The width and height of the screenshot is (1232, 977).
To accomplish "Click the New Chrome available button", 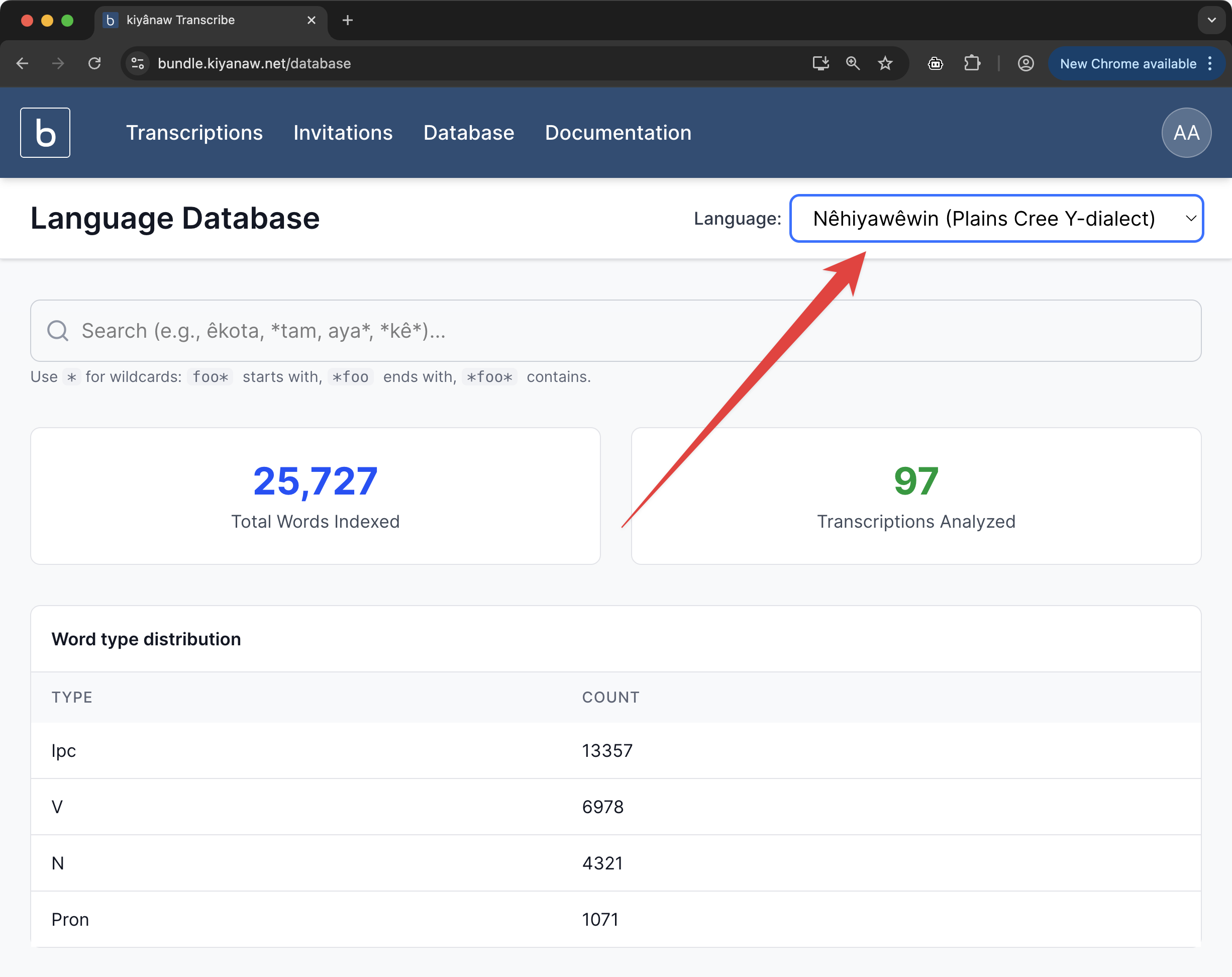I will pos(1127,63).
